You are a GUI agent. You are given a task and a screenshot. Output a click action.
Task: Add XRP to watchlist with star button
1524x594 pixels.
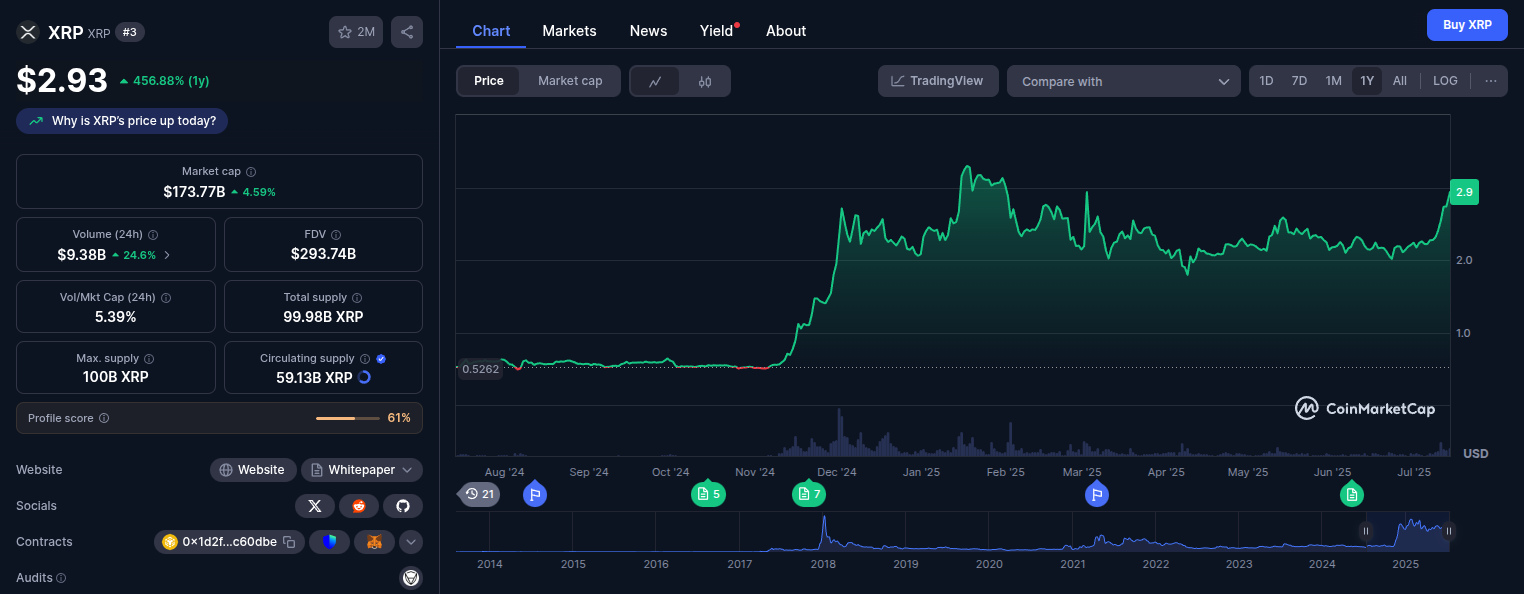(356, 32)
